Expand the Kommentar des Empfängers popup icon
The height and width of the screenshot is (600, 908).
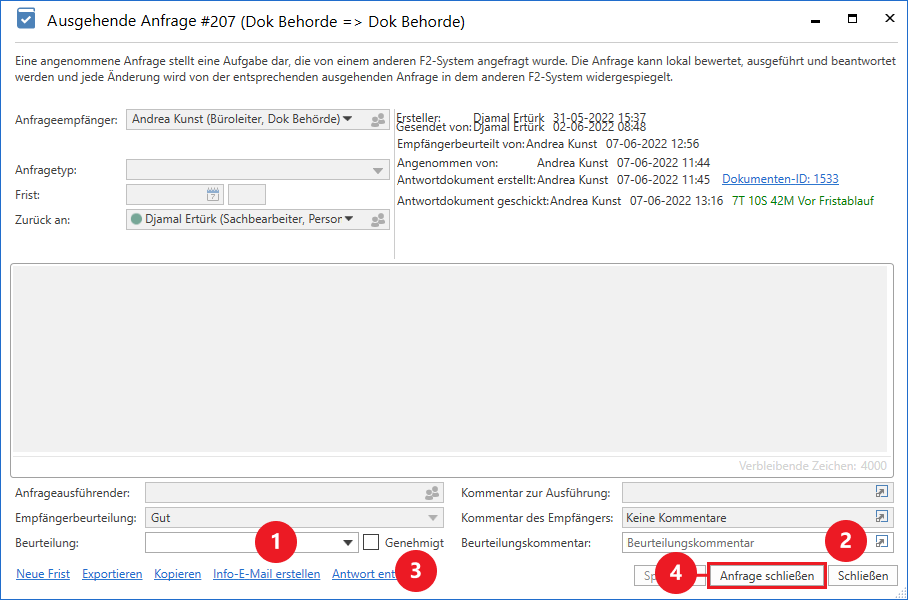(x=881, y=517)
